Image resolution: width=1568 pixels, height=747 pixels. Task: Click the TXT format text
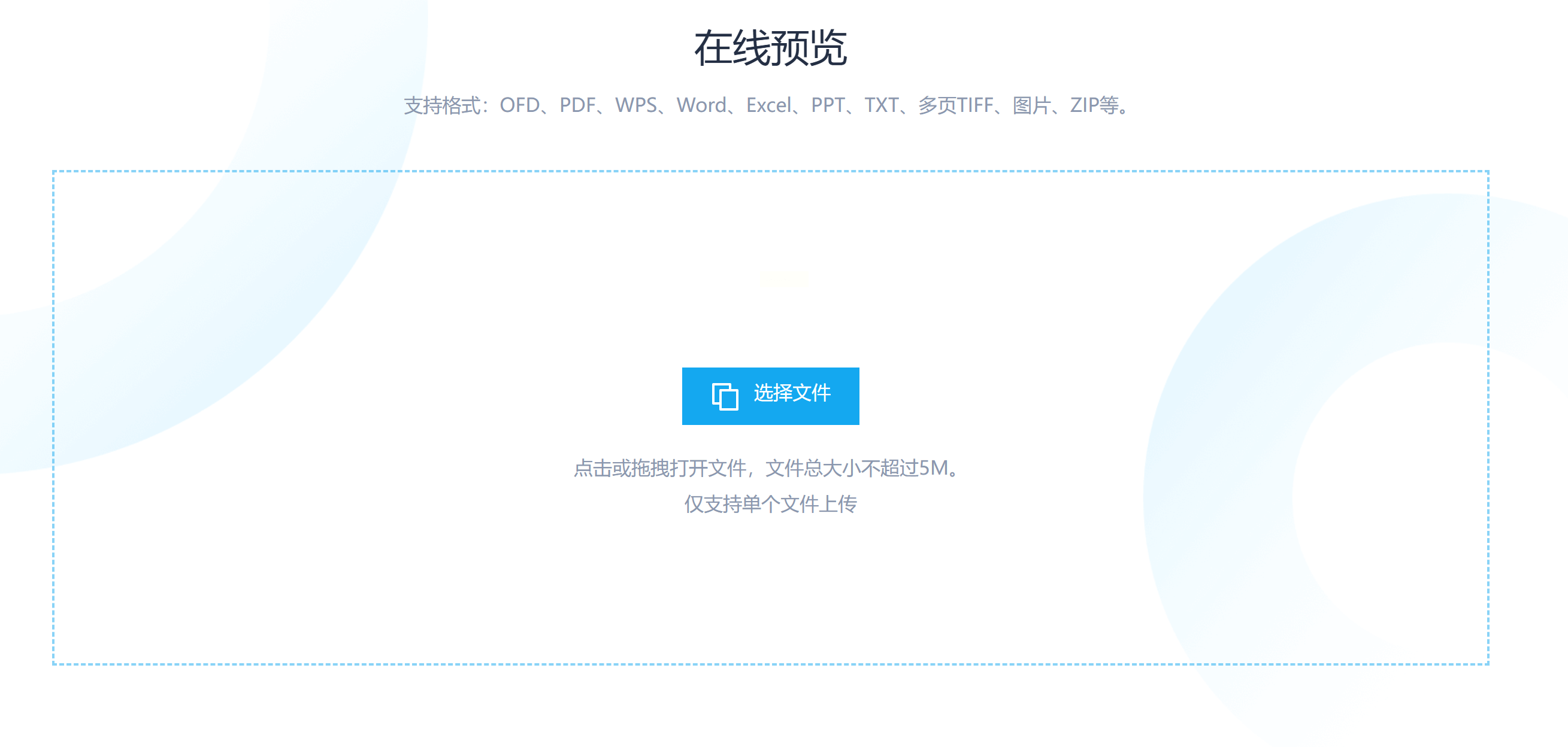coord(882,105)
